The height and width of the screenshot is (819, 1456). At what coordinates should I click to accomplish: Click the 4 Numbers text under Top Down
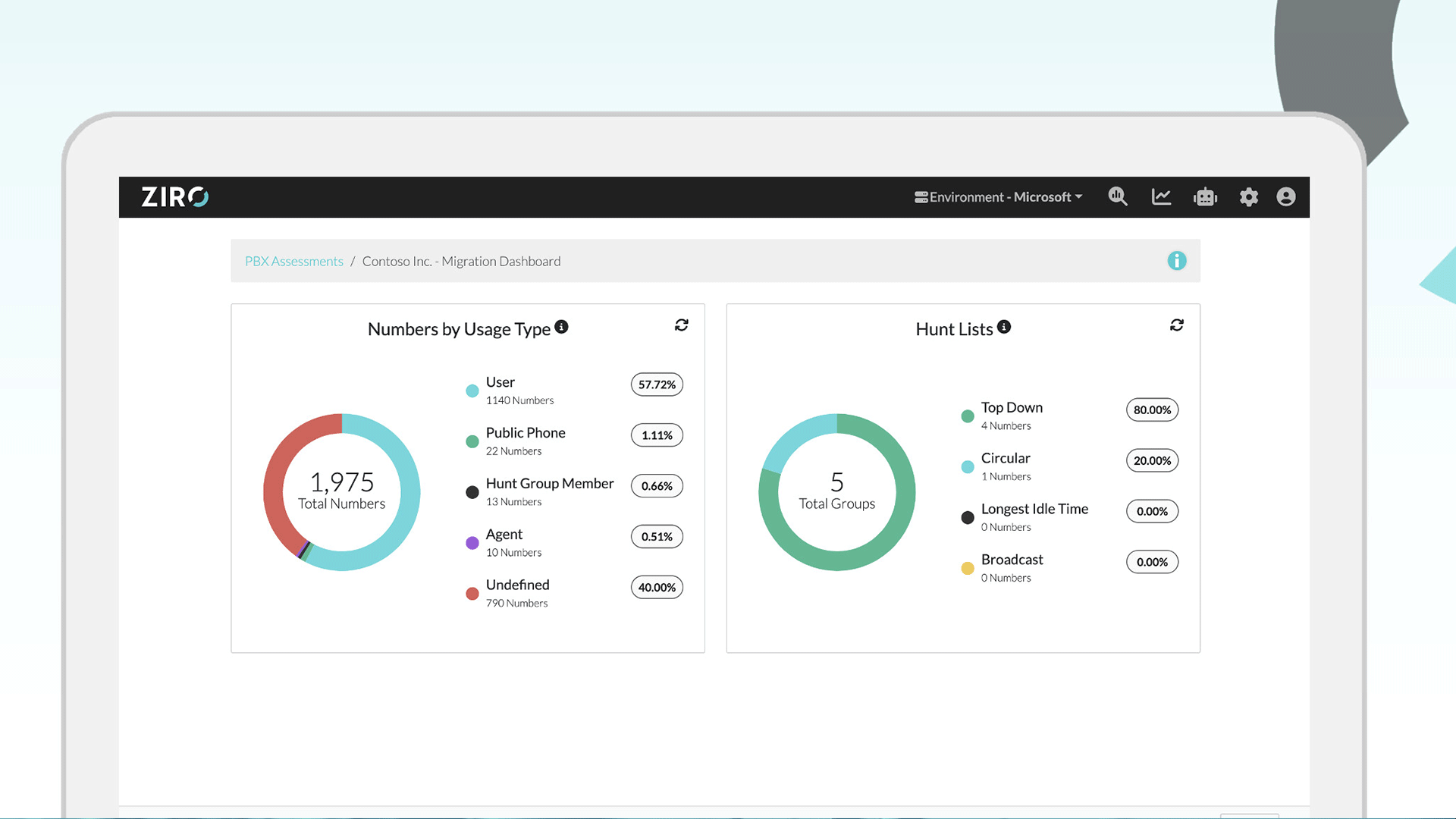pyautogui.click(x=1006, y=426)
